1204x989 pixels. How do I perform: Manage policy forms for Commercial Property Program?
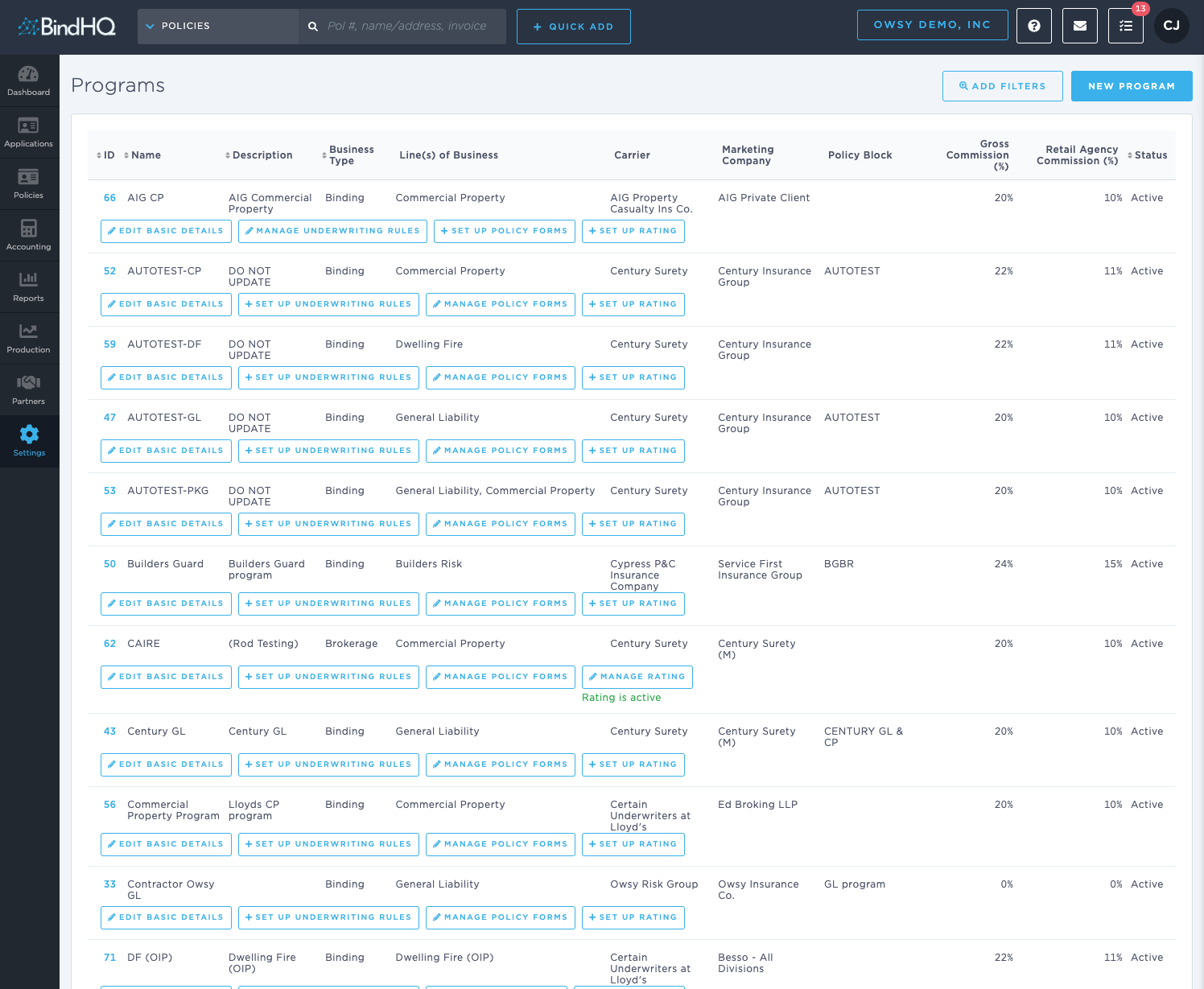click(501, 844)
